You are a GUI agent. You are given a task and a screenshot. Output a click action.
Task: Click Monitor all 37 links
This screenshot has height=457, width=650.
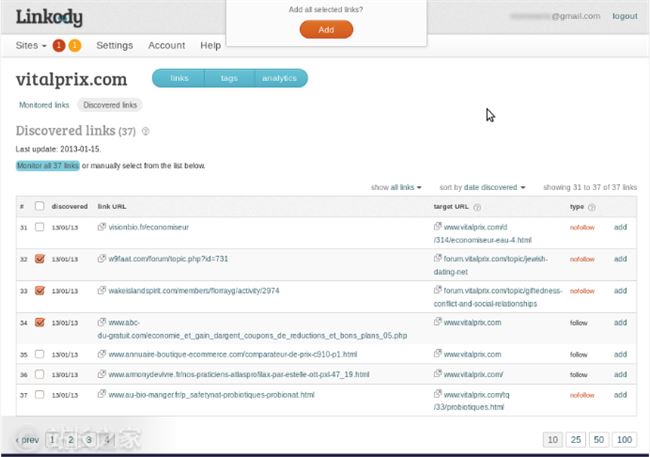(48, 165)
